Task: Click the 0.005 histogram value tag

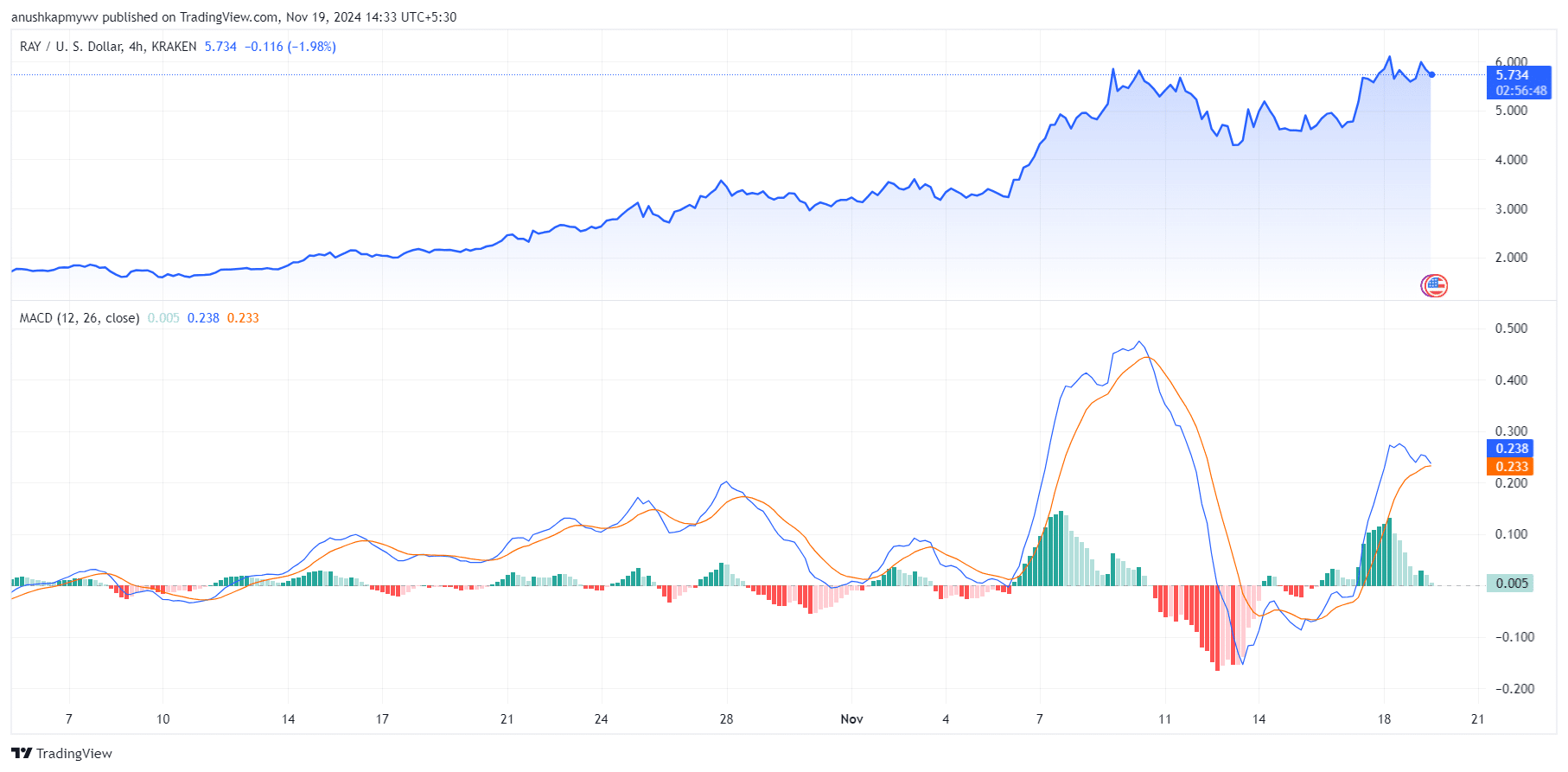Action: (x=1512, y=583)
